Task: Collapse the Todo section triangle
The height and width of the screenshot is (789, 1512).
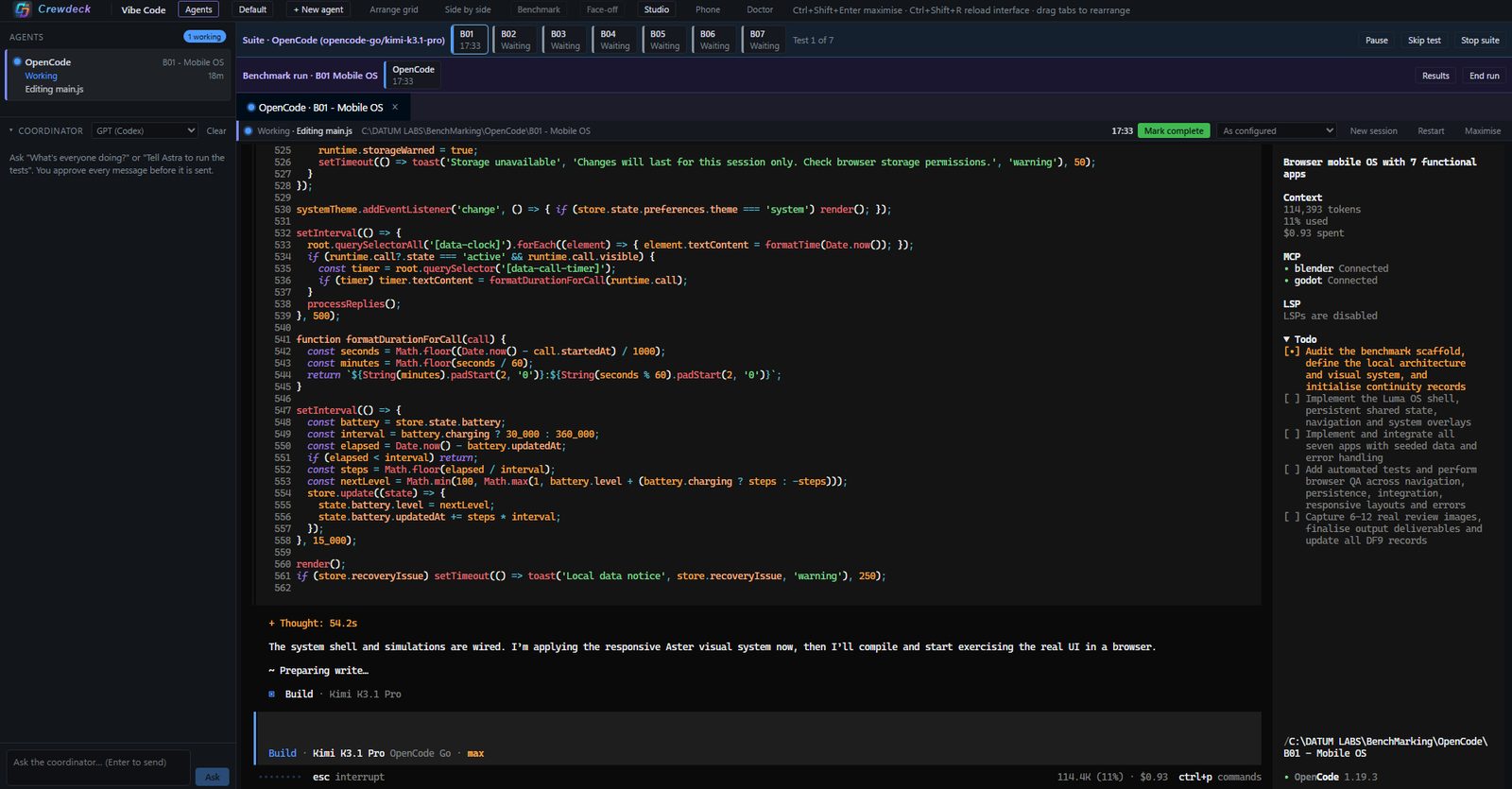Action: [1286, 339]
